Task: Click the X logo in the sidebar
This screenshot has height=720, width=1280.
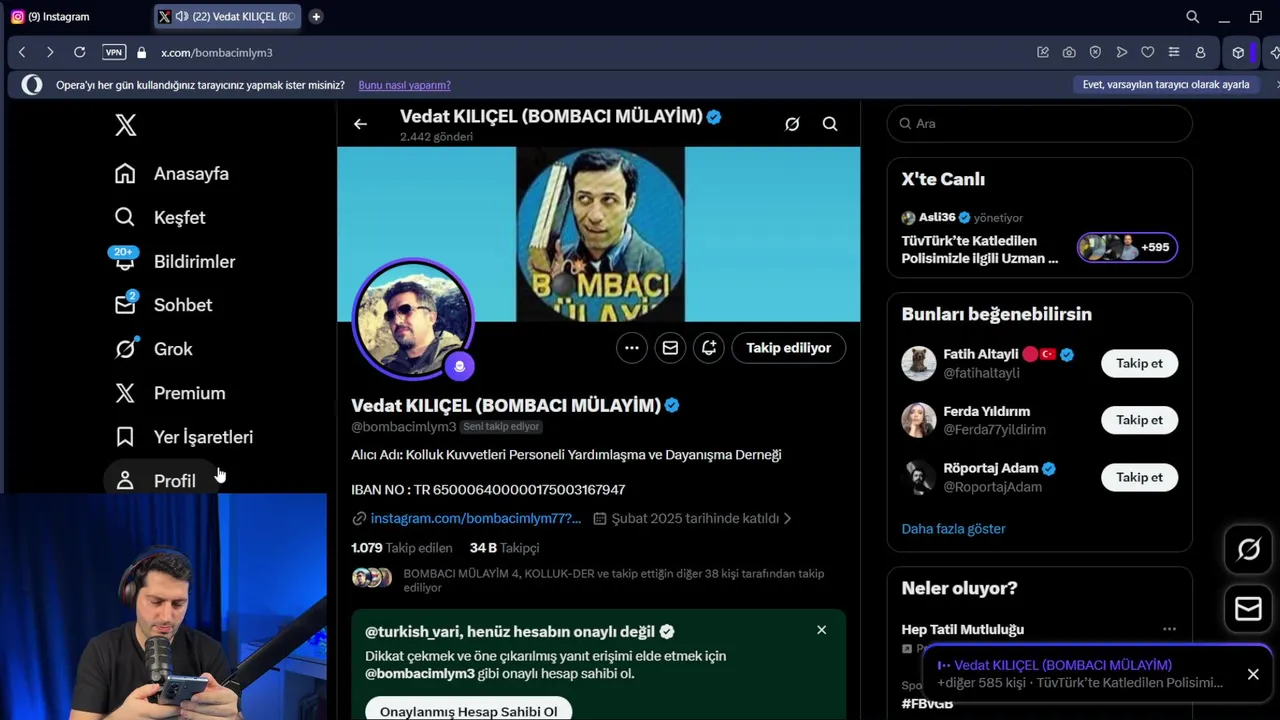Action: point(125,125)
